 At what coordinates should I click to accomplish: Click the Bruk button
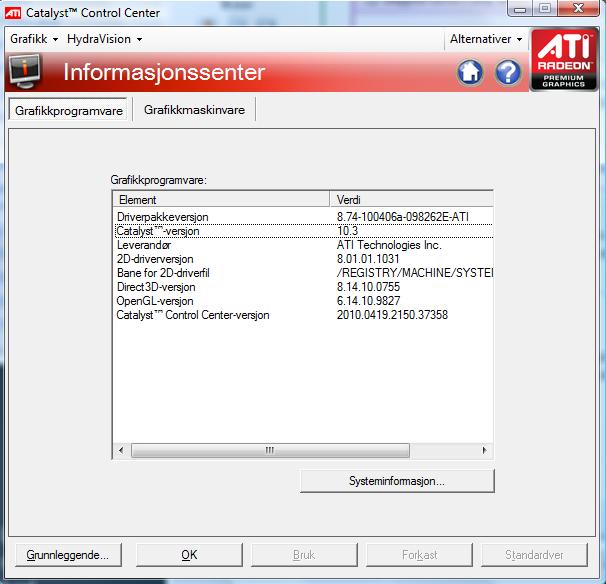pyautogui.click(x=304, y=555)
